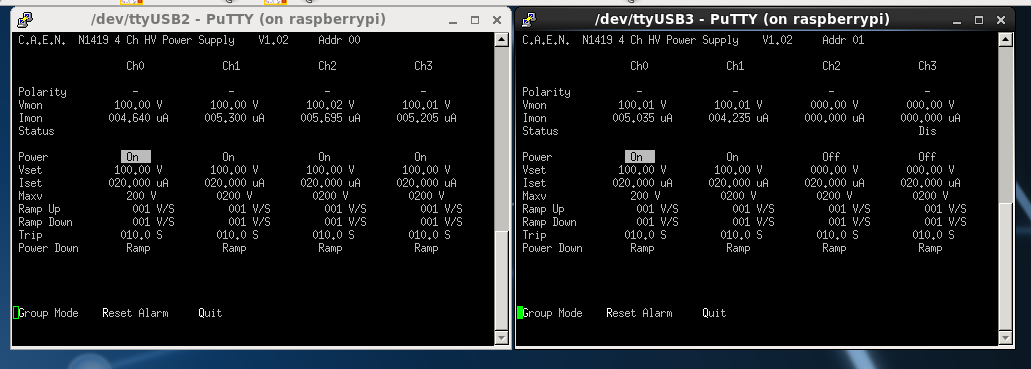Screen dimensions: 1031x369
Task: Open Group Mode in ttyUSB2 terminal
Action: [48, 313]
